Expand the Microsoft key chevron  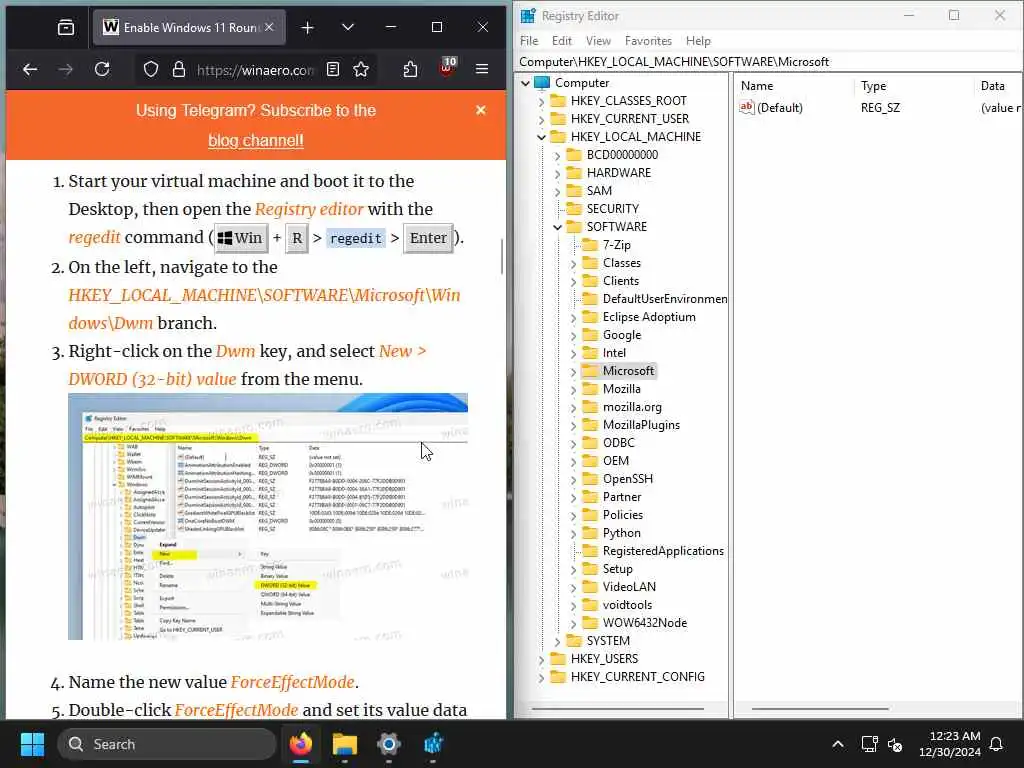coord(573,371)
